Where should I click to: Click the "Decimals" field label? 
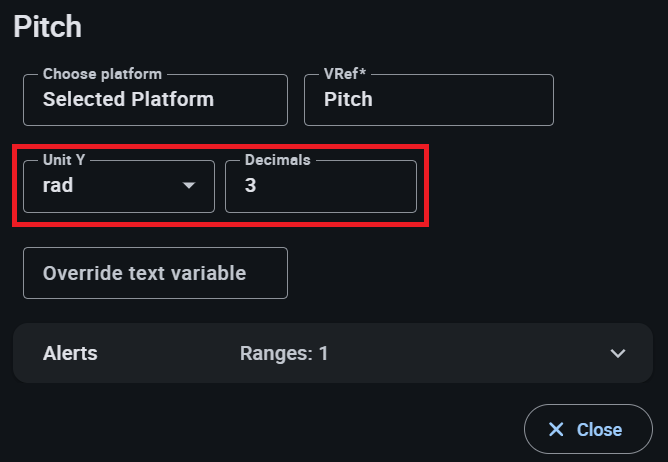coord(276,160)
